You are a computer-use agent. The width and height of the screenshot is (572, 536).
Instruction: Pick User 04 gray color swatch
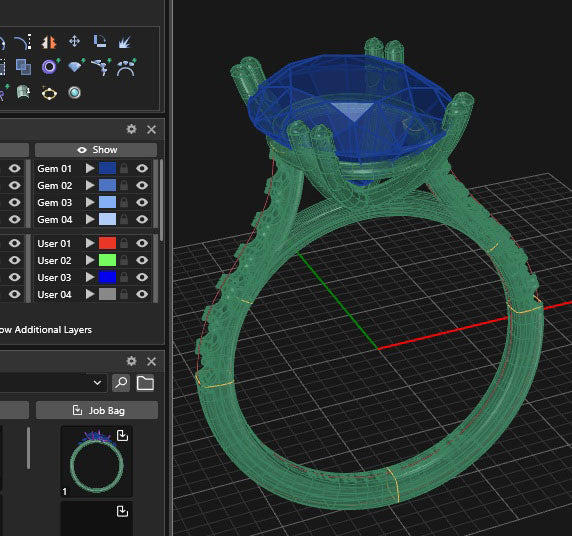coord(108,294)
